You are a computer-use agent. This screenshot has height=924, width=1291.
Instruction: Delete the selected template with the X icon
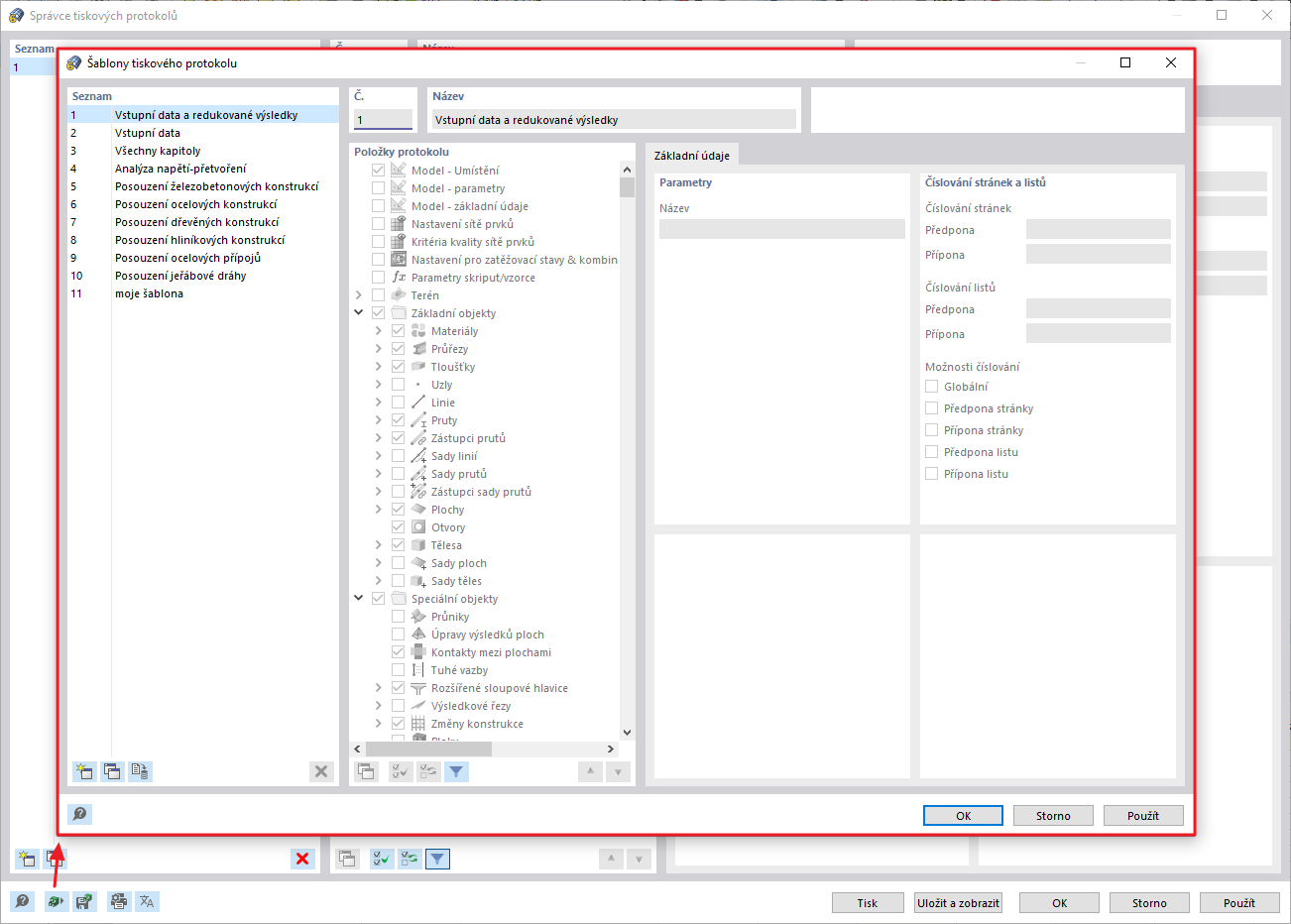321,771
